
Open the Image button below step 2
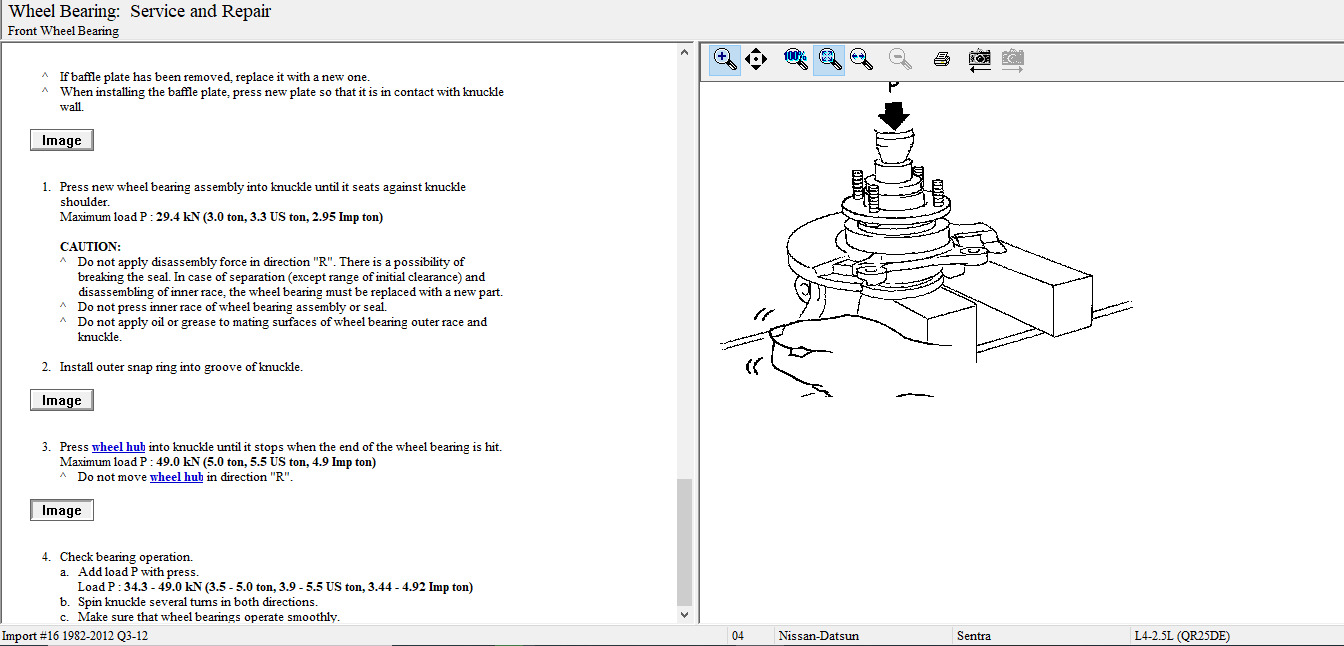(x=62, y=400)
